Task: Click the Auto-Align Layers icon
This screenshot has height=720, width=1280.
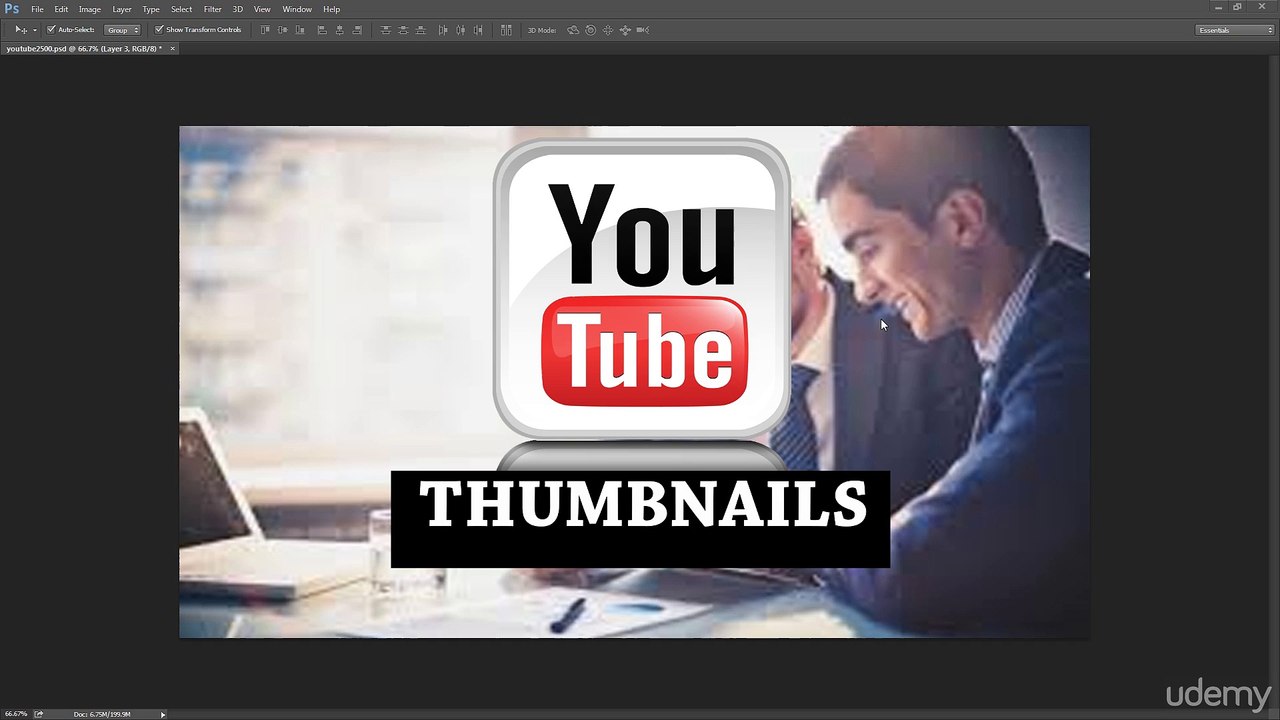Action: point(506,30)
